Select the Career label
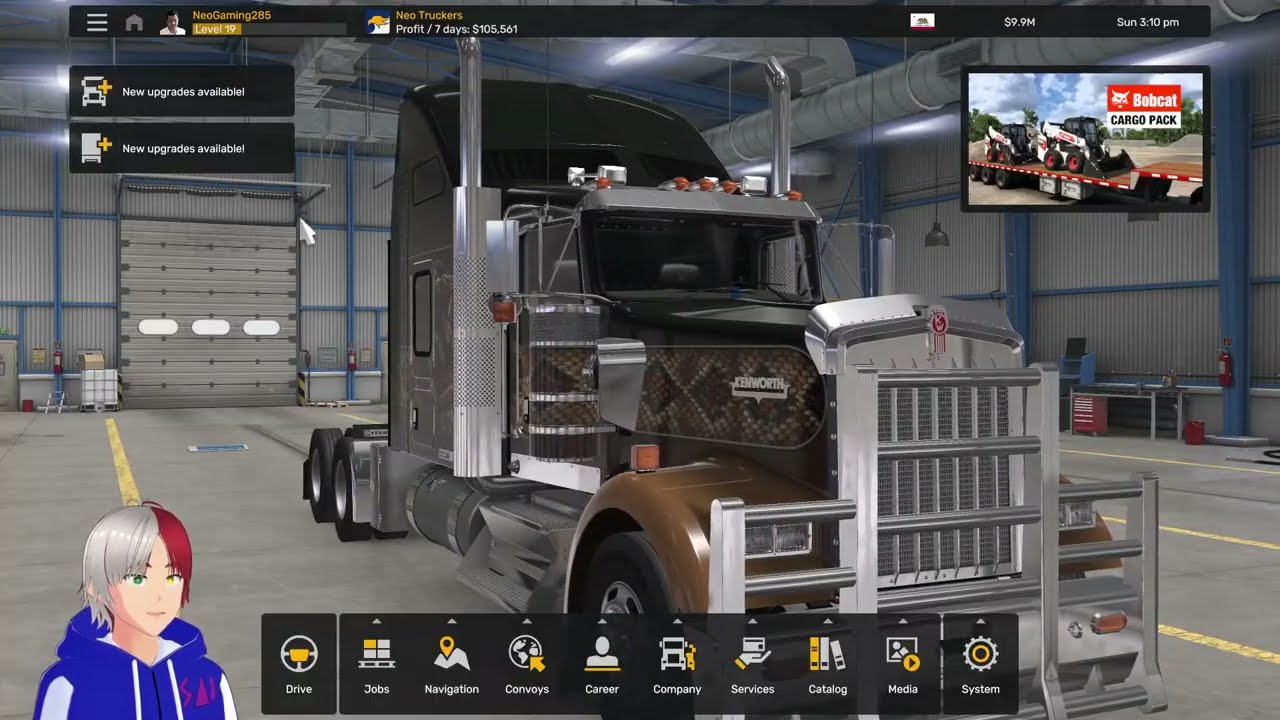 tap(602, 689)
